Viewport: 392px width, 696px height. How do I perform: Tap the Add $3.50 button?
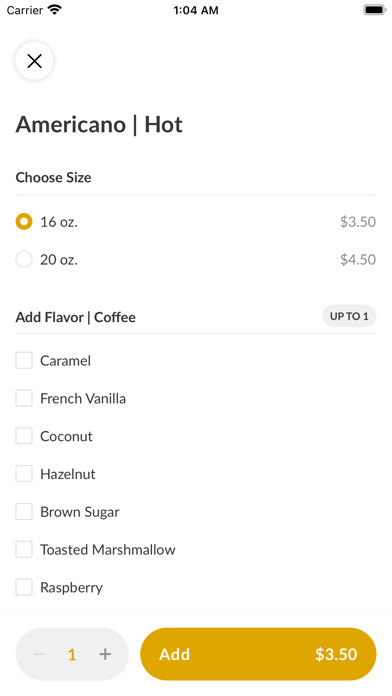pyautogui.click(x=258, y=654)
